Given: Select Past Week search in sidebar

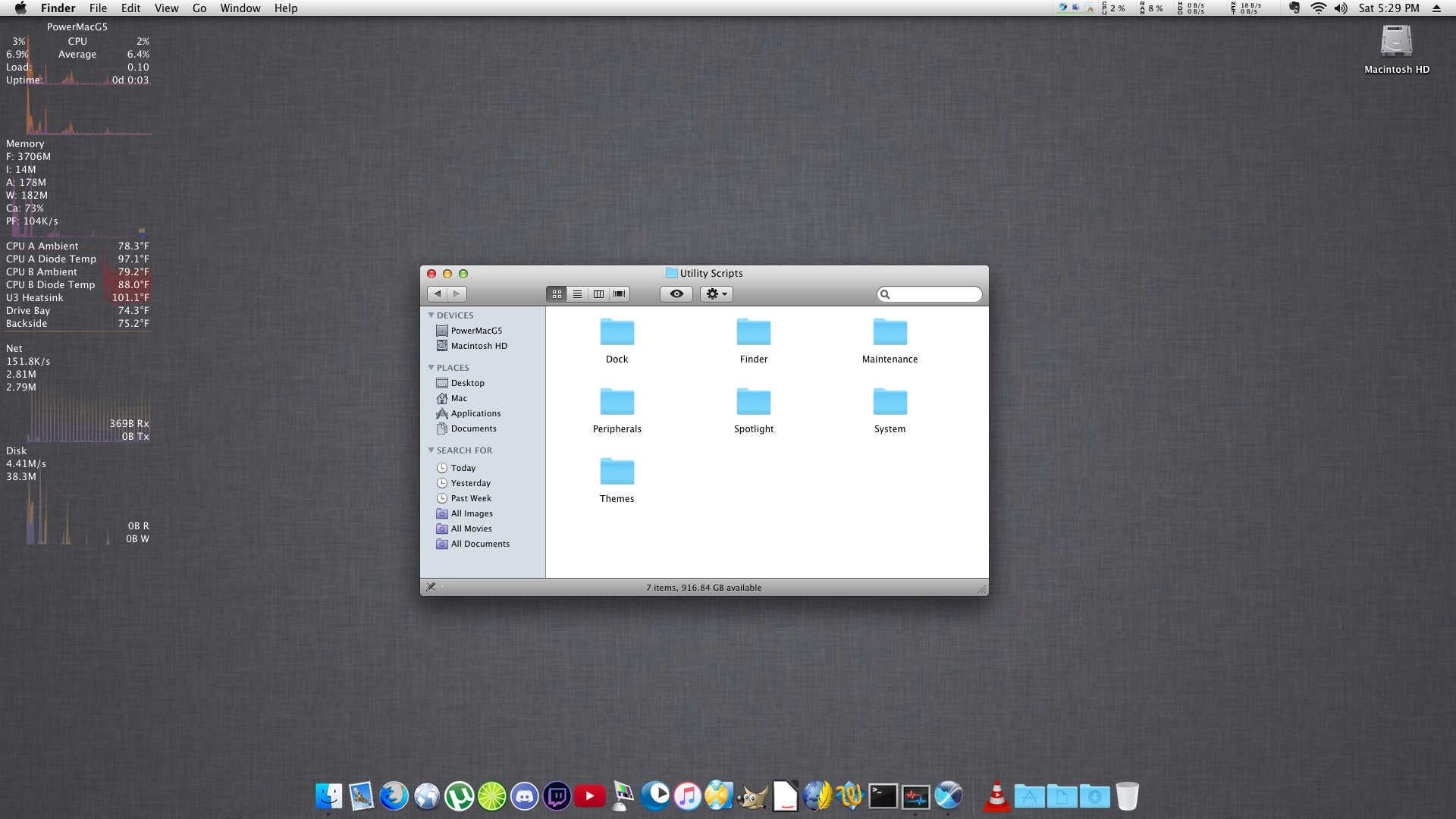Looking at the screenshot, I should (471, 498).
